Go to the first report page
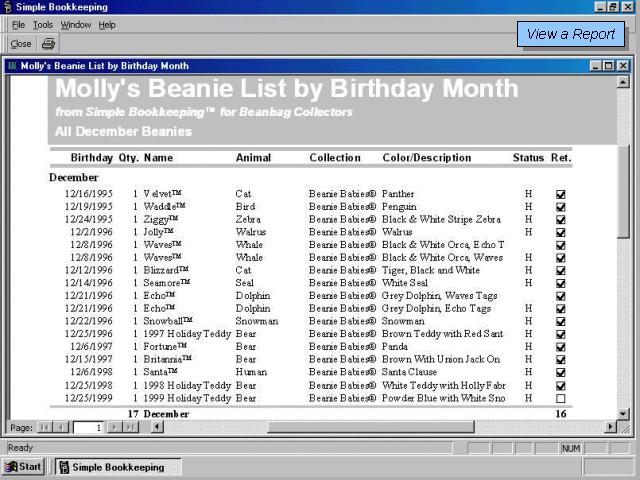 coord(45,427)
